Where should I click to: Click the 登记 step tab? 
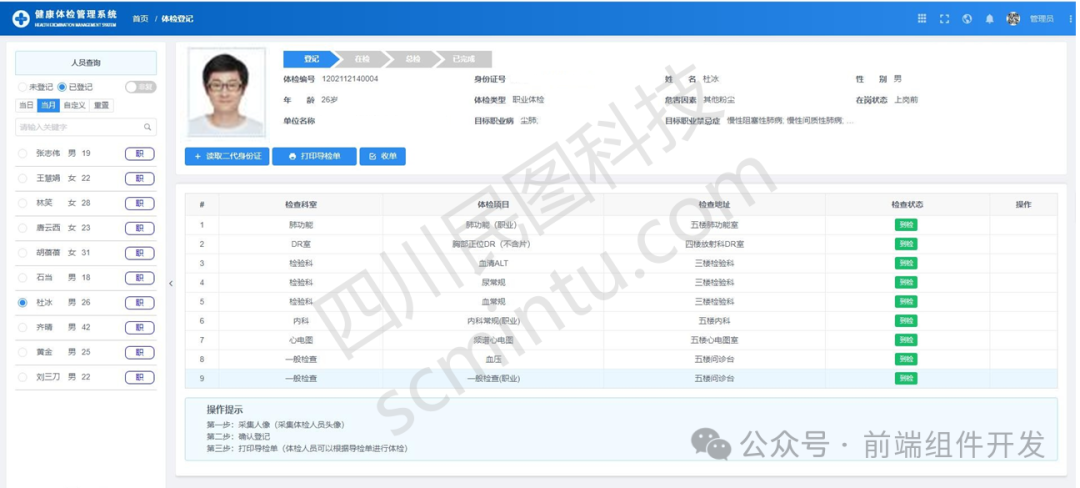coord(311,59)
